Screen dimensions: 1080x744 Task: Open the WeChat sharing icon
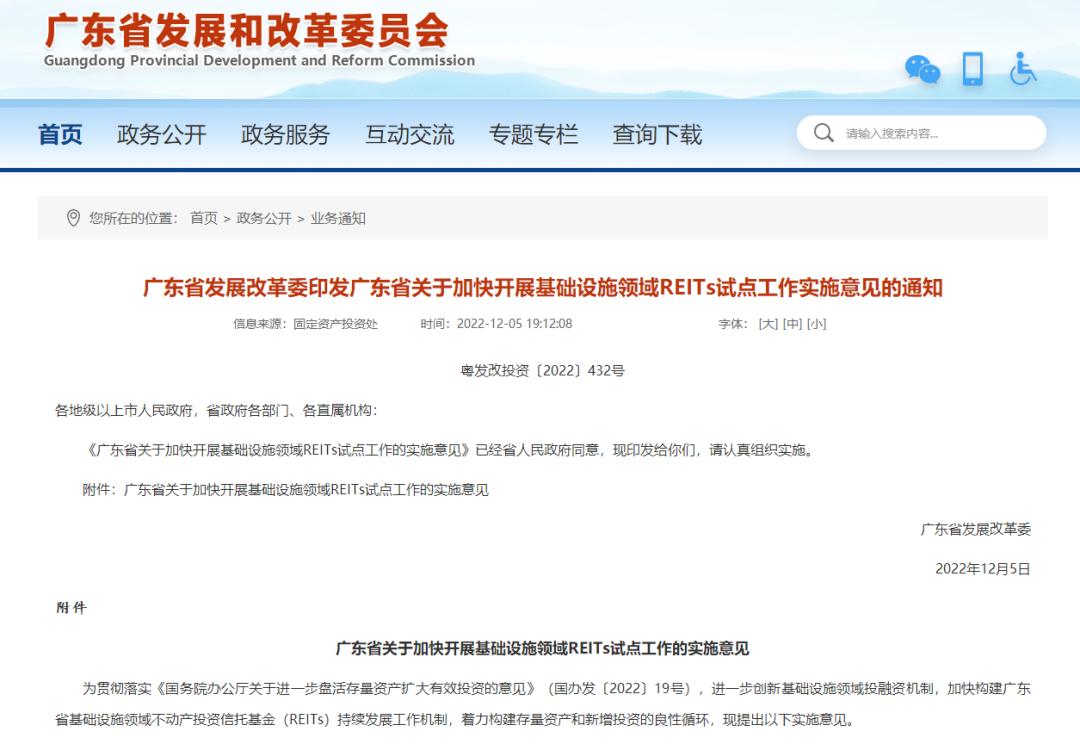[921, 70]
